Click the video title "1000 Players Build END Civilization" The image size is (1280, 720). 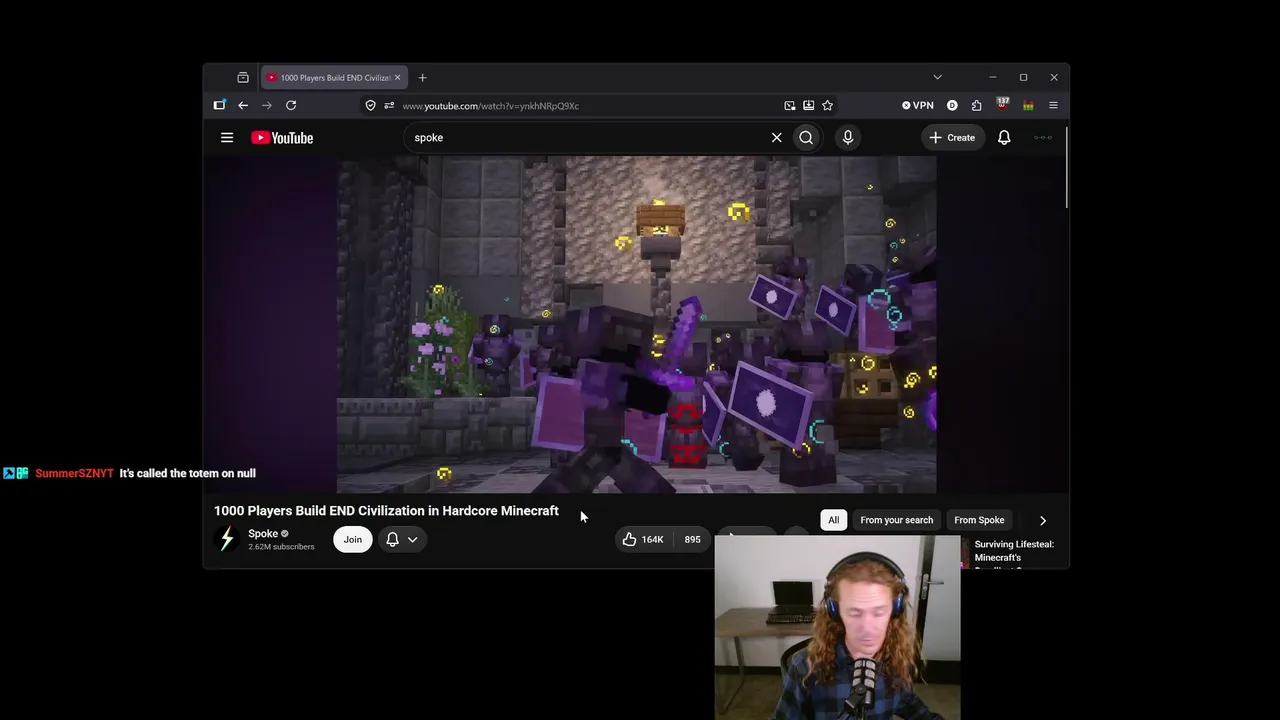coord(386,511)
